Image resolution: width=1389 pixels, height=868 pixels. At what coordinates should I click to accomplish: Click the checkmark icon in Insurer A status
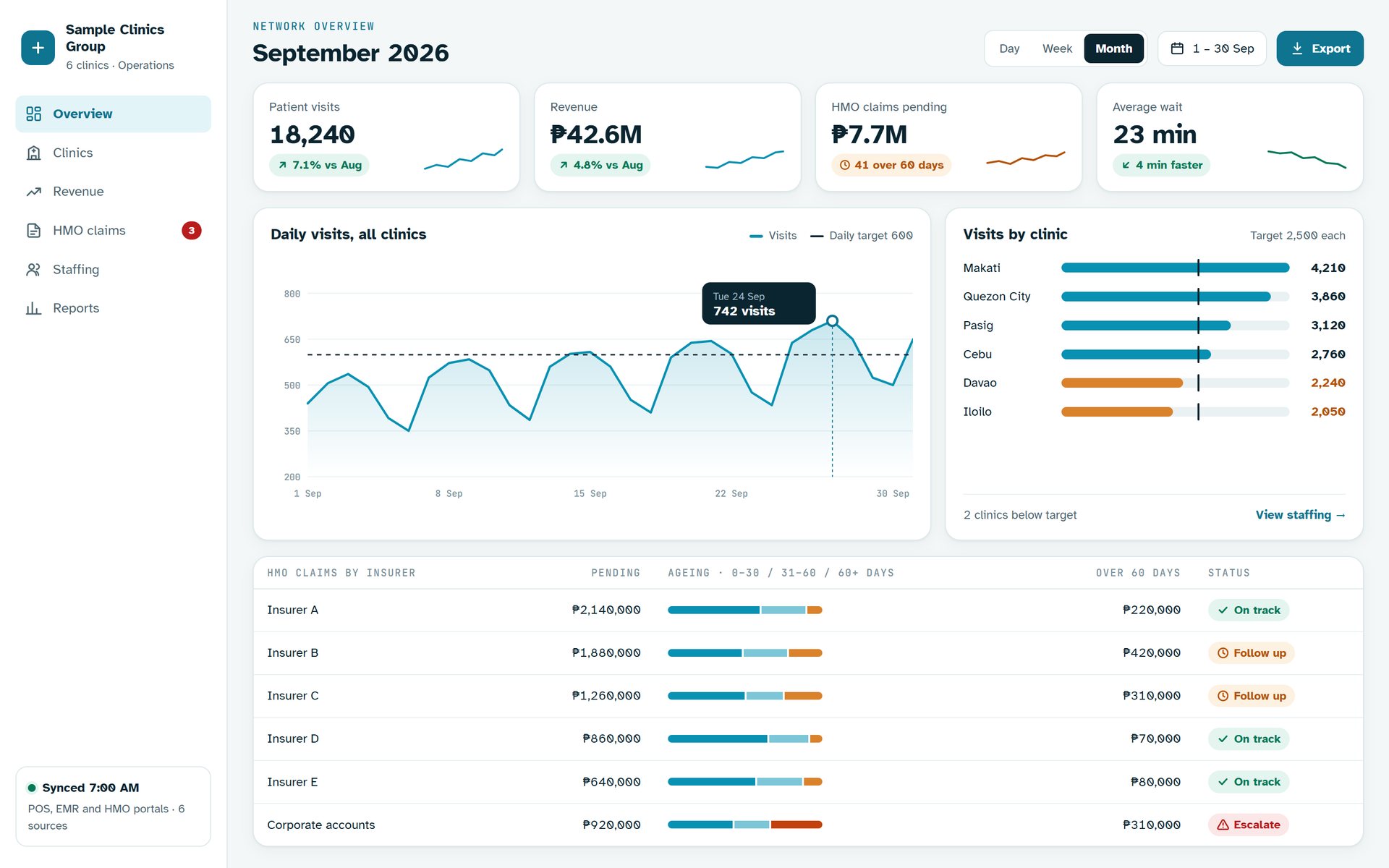pyautogui.click(x=1223, y=610)
